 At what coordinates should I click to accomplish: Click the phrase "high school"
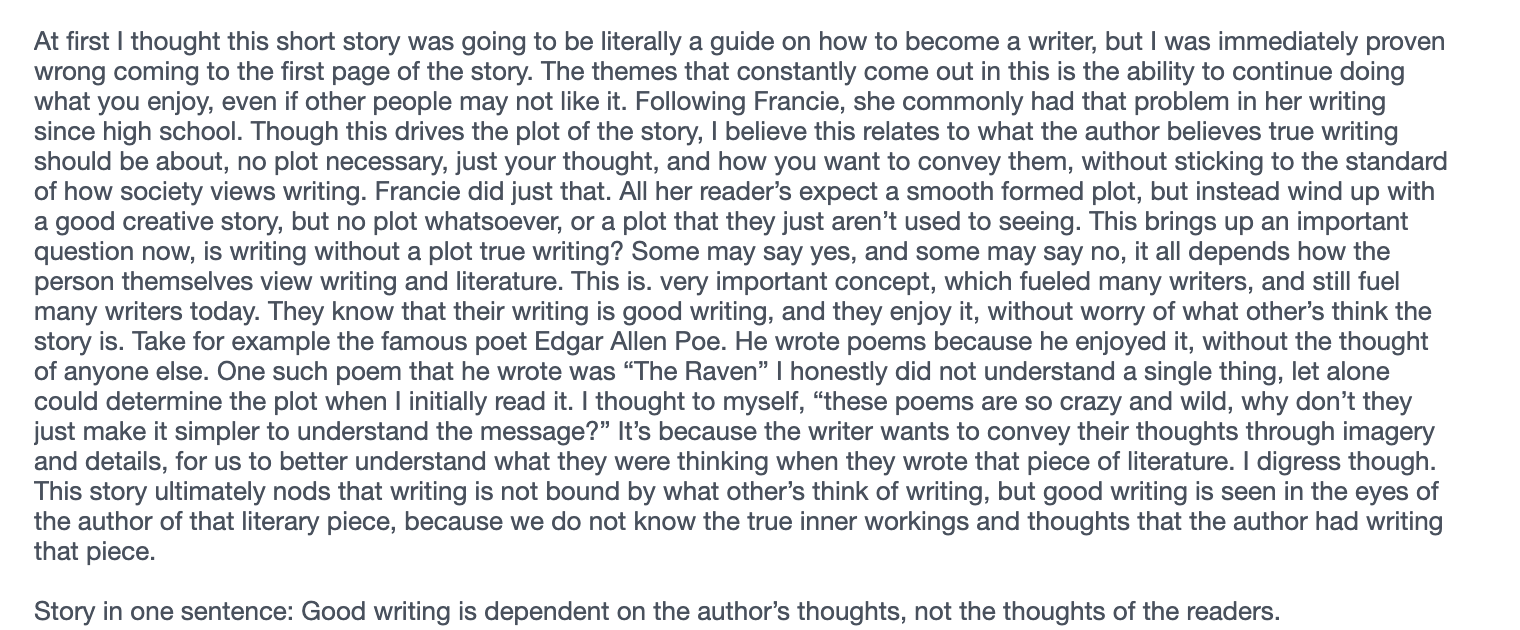(134, 131)
